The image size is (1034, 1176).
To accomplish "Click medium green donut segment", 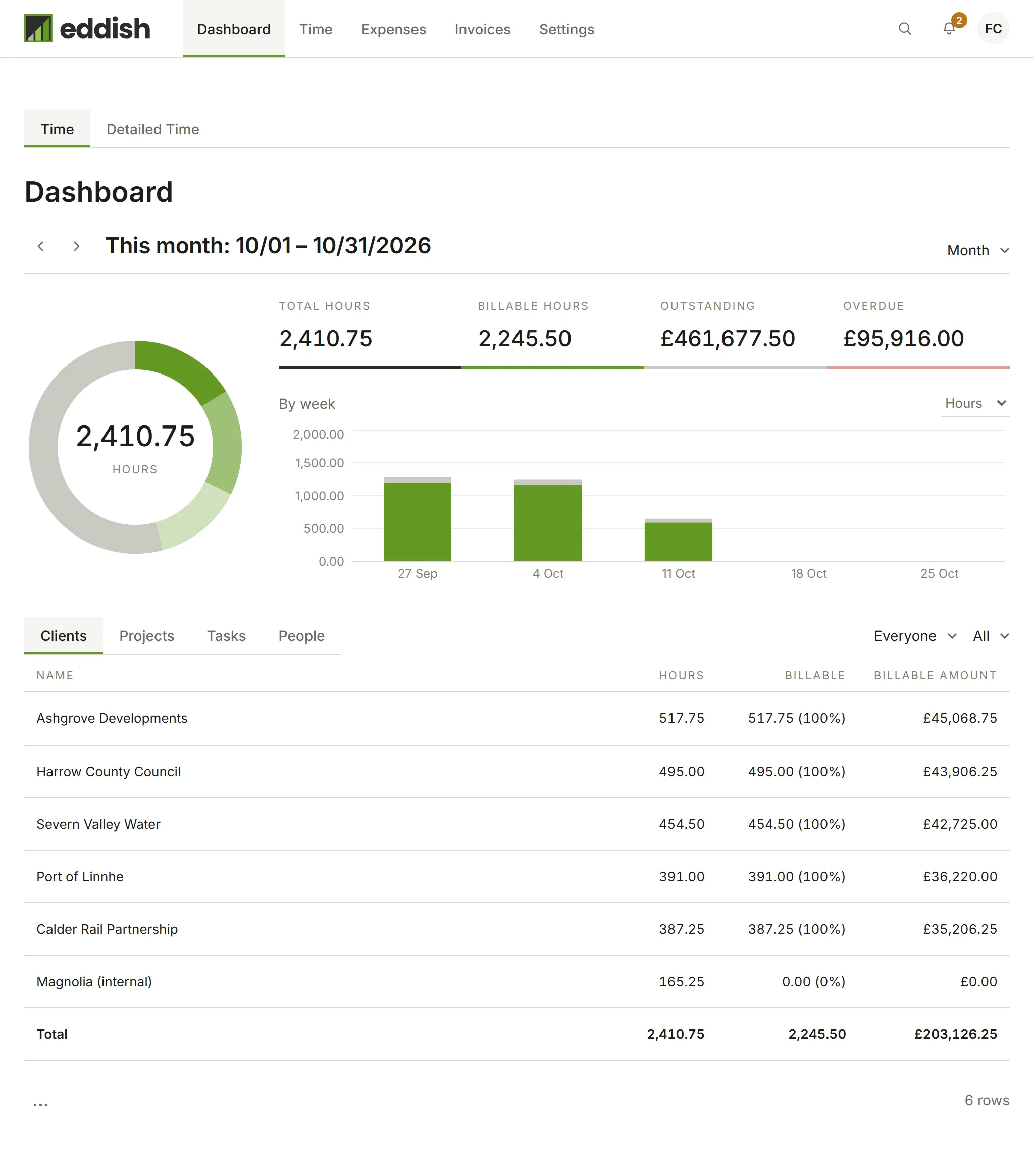I will [226, 444].
